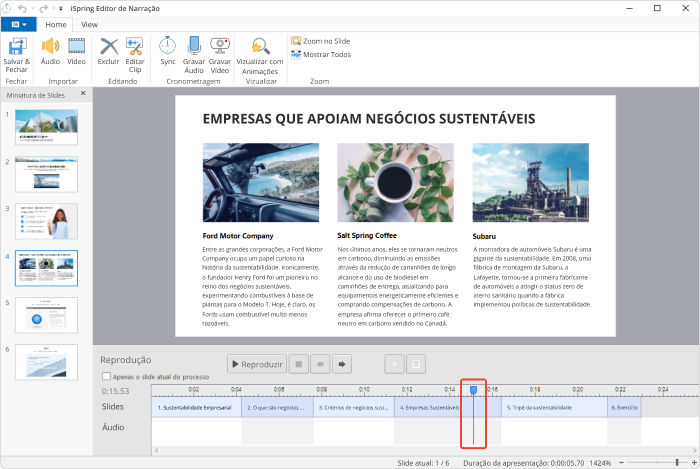Select Zoom no Slide
The height and width of the screenshot is (469, 700).
tap(321, 41)
